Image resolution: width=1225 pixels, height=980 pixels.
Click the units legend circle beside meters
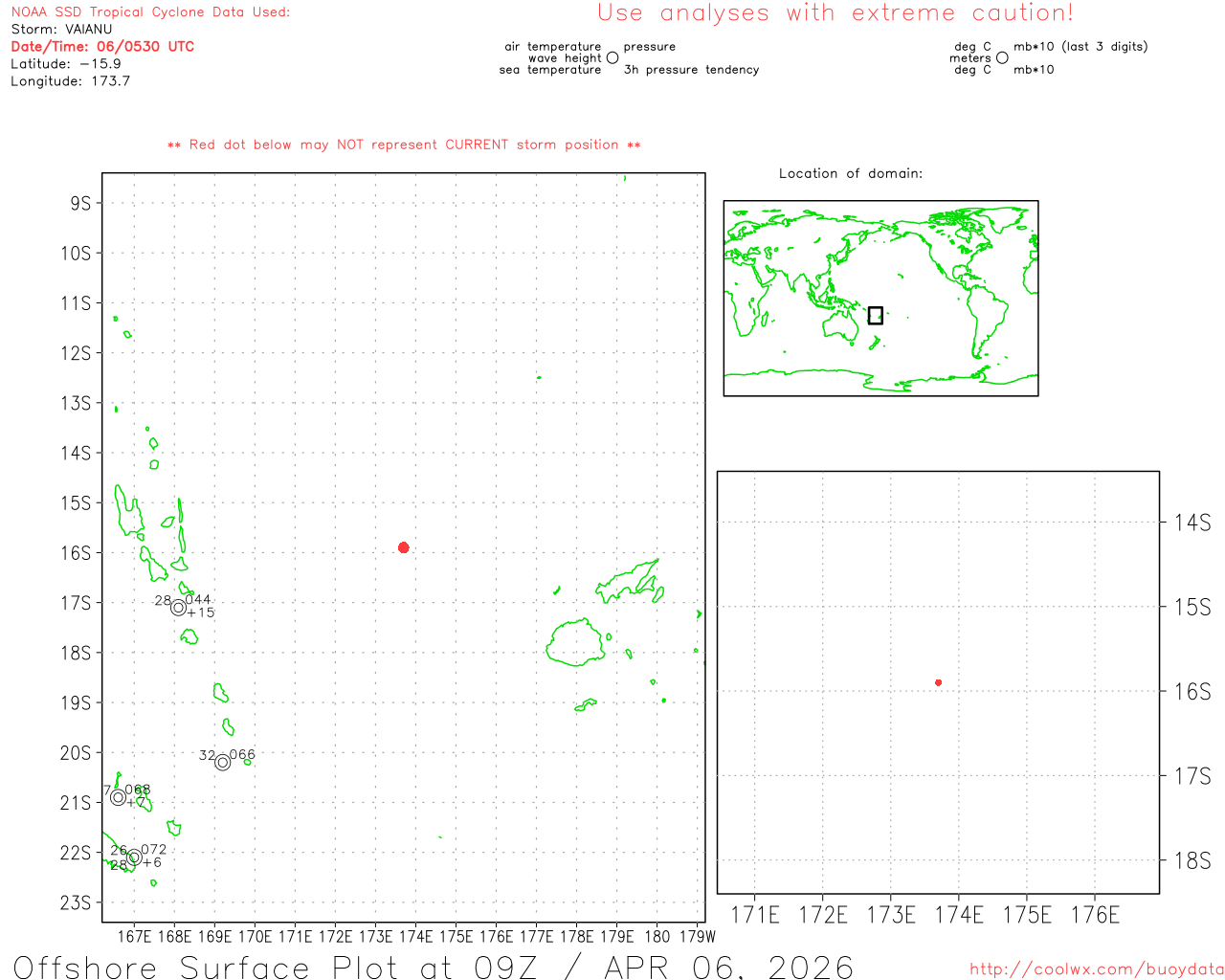point(1002,58)
